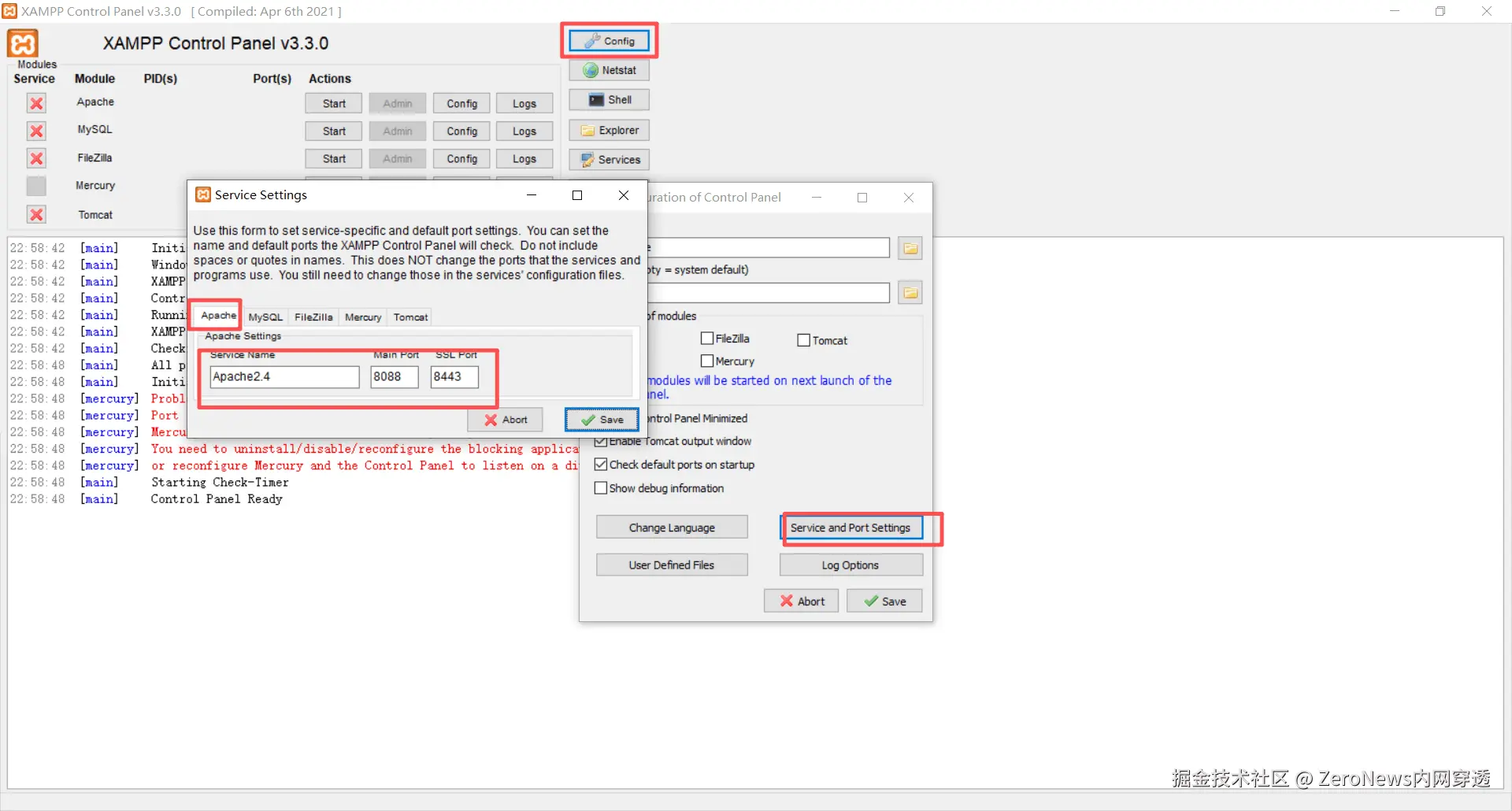Click the Apache service install X icon
This screenshot has height=811, width=1512.
(36, 103)
